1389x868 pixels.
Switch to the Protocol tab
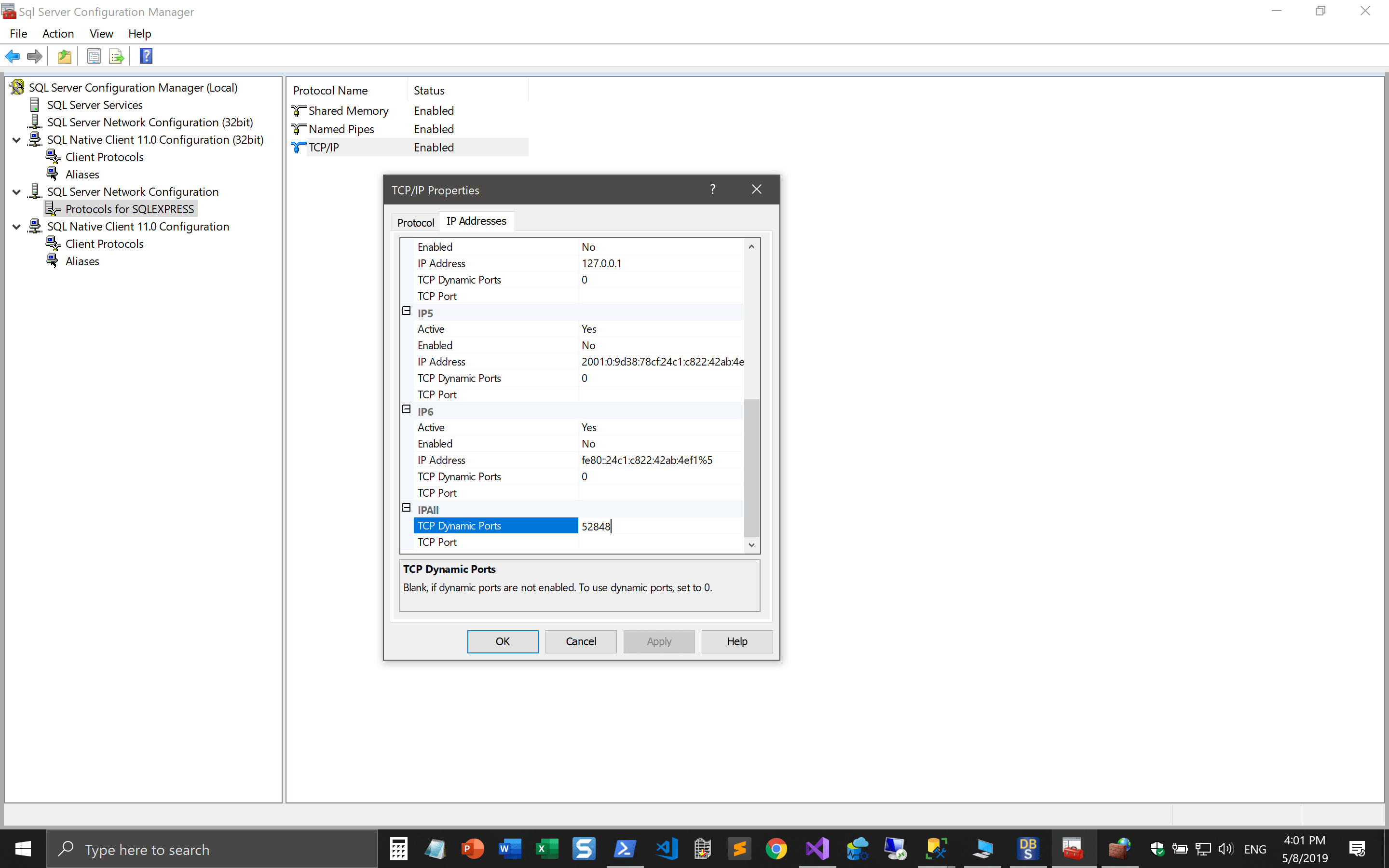[x=415, y=223]
